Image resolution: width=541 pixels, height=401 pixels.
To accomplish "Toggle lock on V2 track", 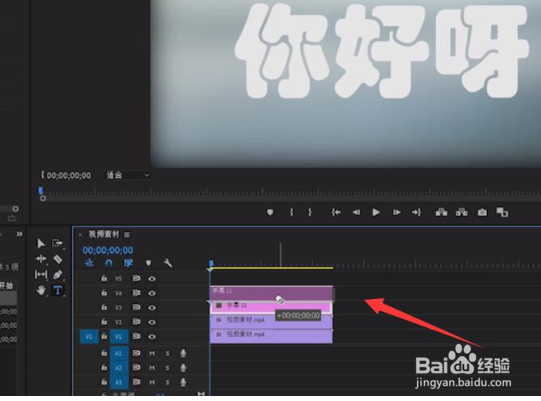I will pyautogui.click(x=104, y=321).
